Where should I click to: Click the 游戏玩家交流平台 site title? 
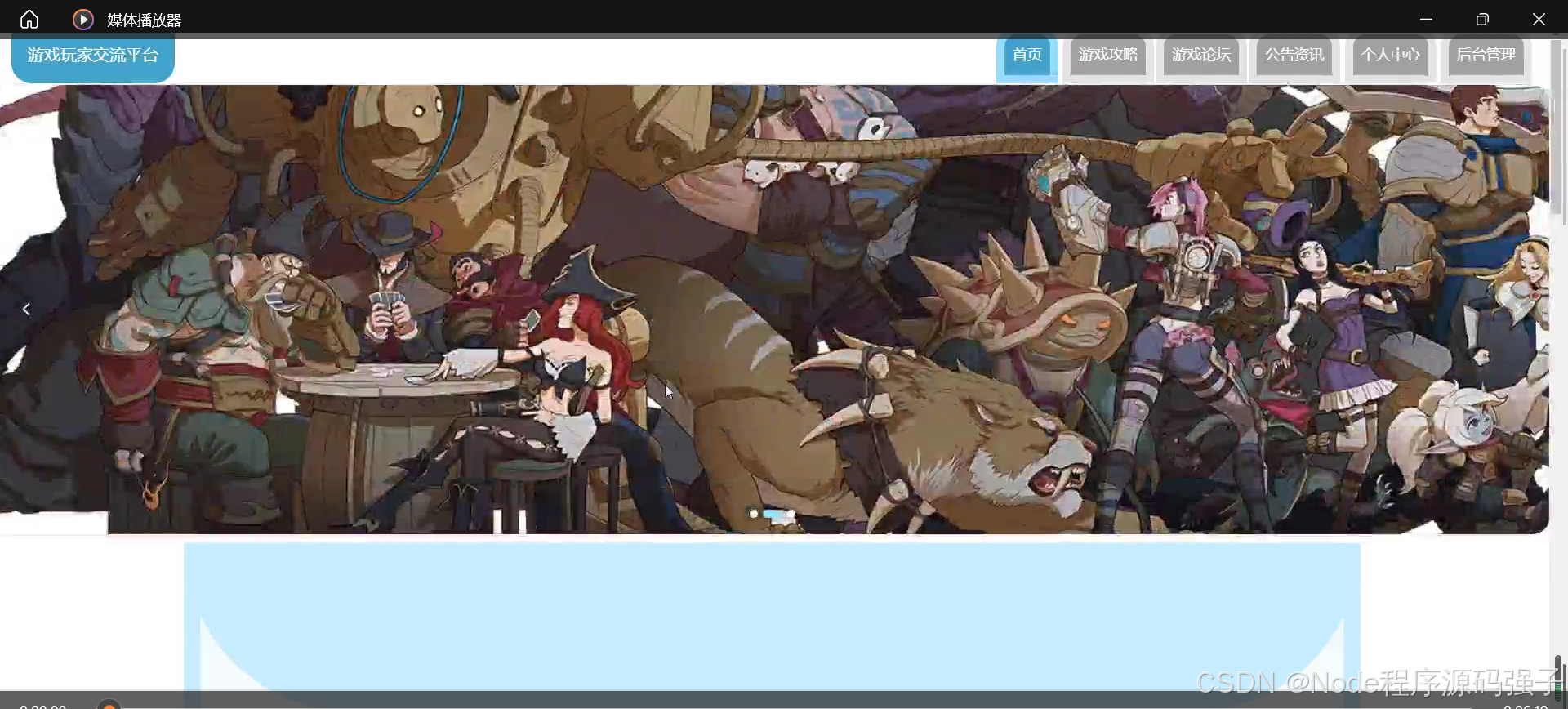[93, 56]
